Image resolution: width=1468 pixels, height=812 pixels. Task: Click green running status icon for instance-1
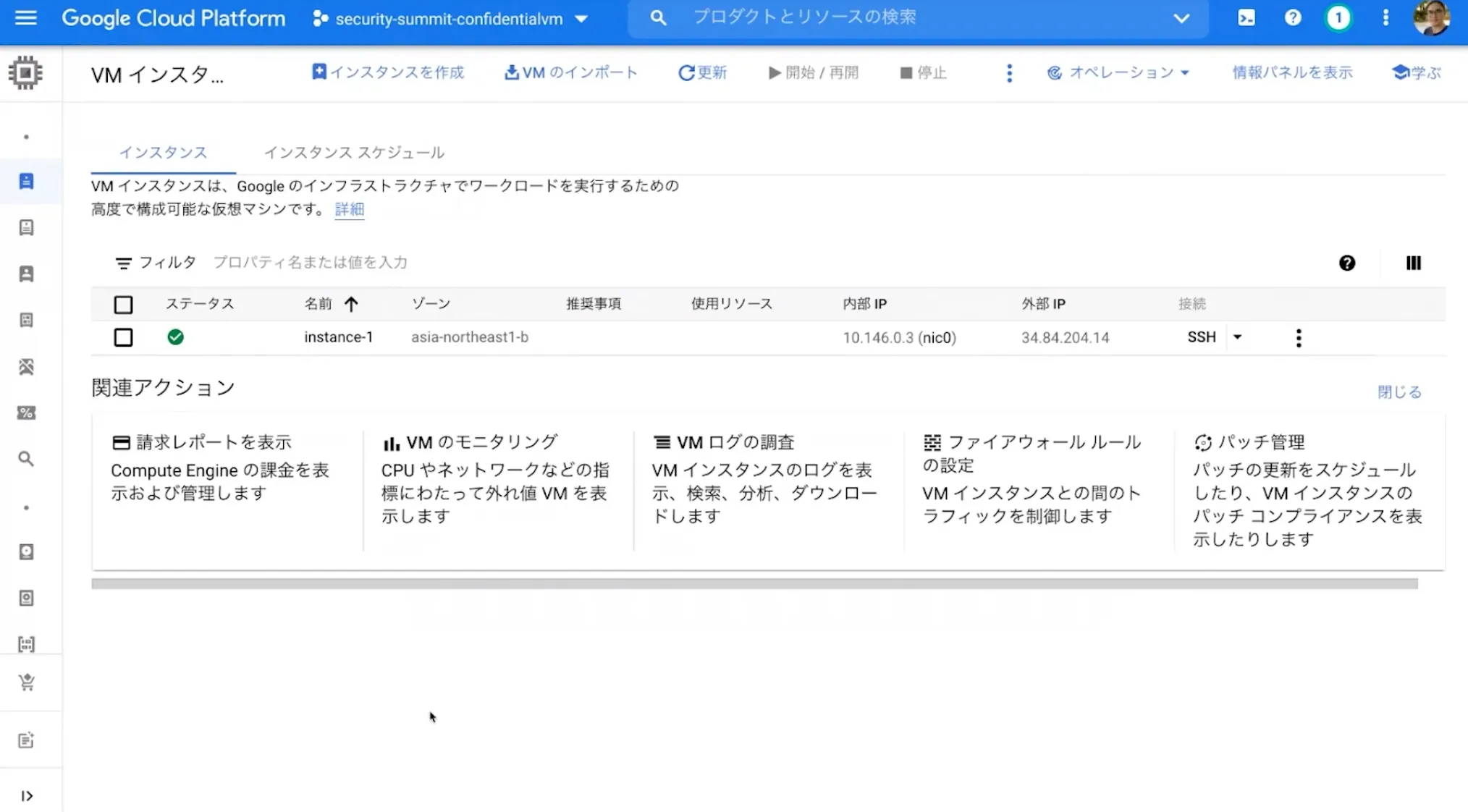click(175, 337)
